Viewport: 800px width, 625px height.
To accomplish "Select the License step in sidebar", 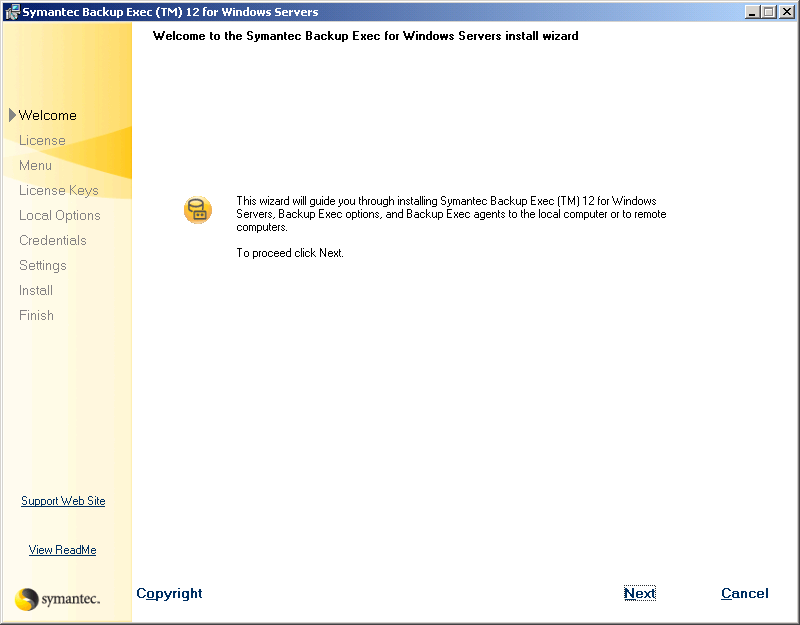I will coord(42,140).
